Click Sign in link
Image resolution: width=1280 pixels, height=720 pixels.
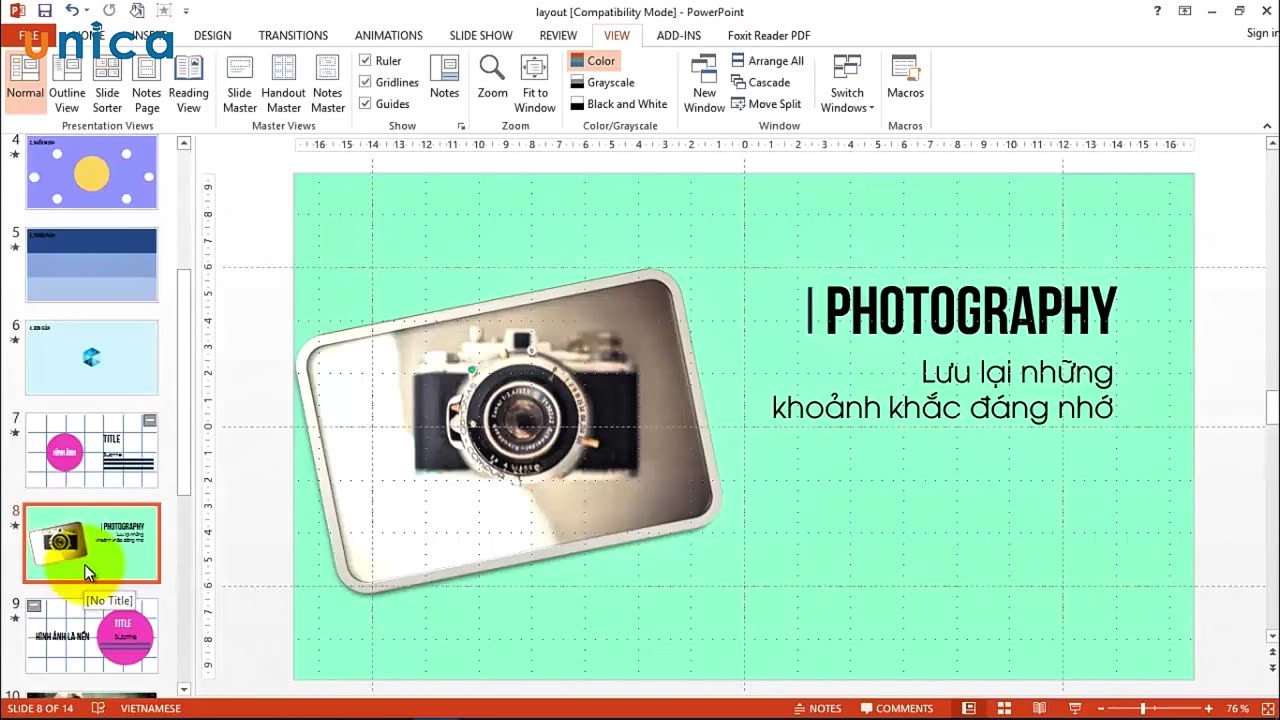(x=1262, y=33)
